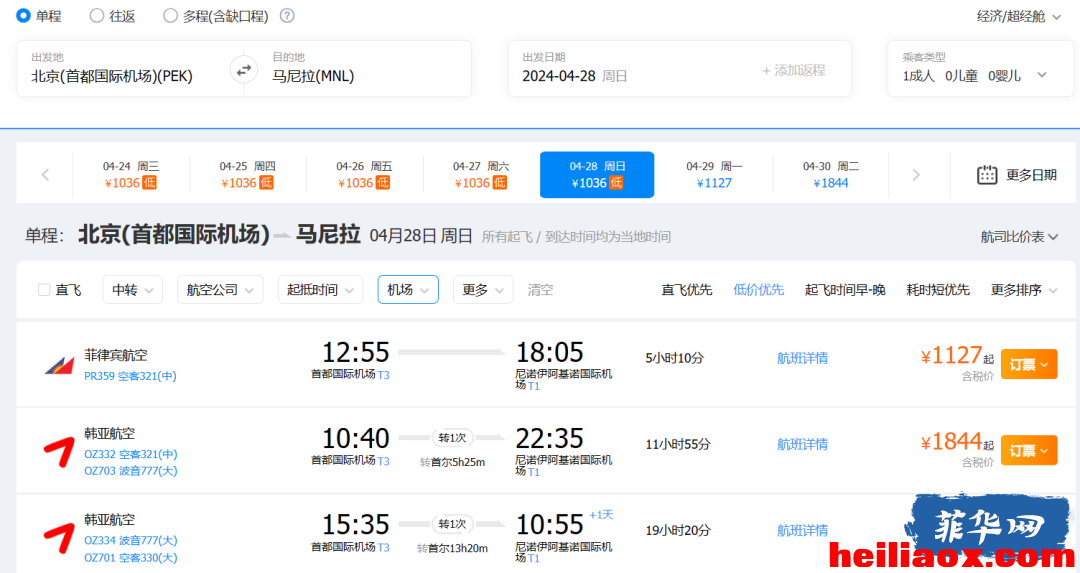Click 转1次 badge on 10:40 flight
The height and width of the screenshot is (573, 1080).
(453, 438)
